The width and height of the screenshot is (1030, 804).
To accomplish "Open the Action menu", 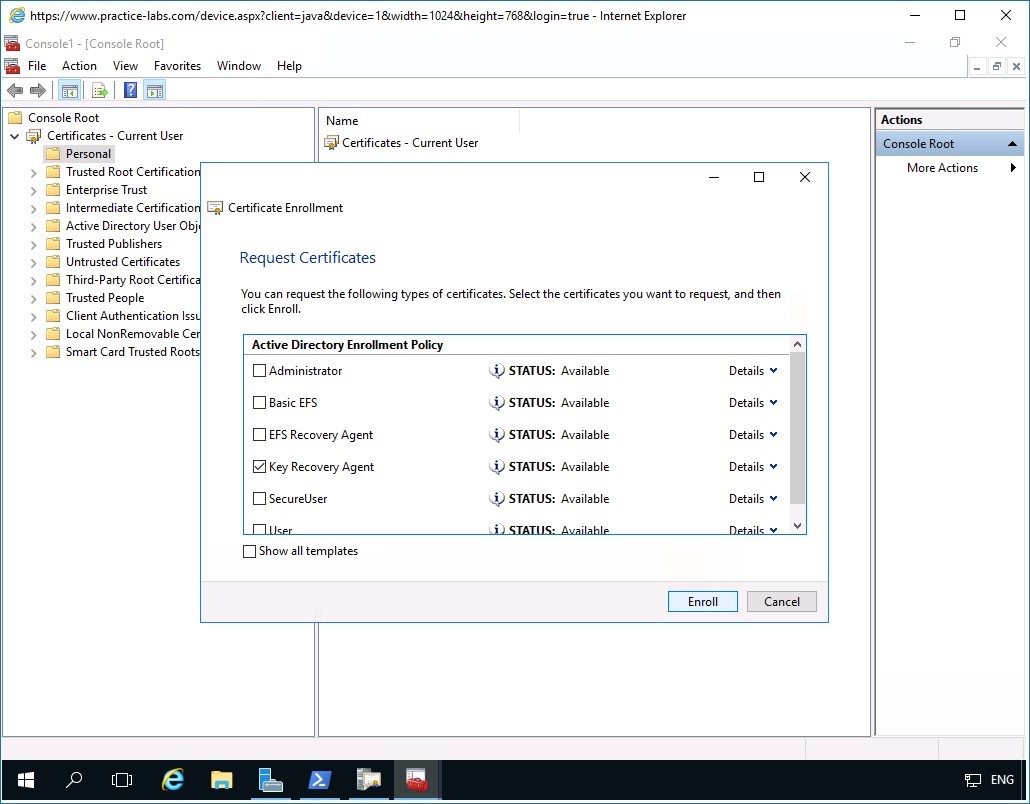I will coord(79,65).
